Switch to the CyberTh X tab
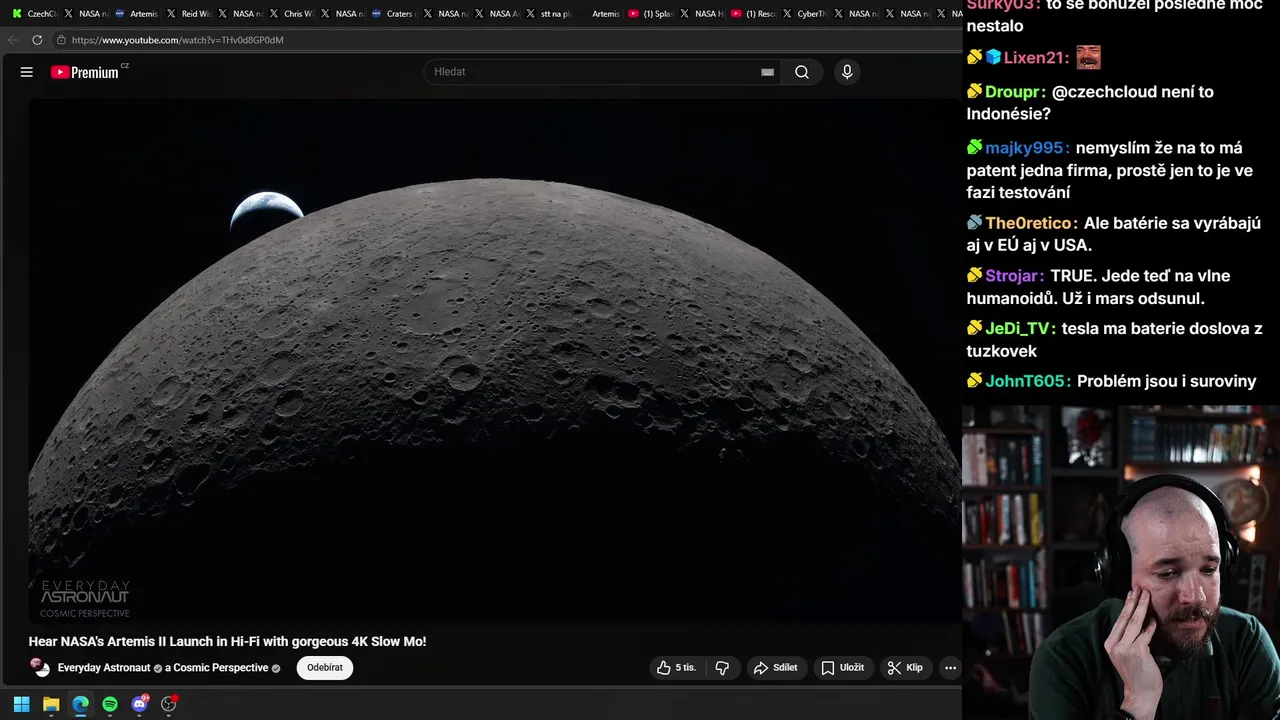The image size is (1280, 720). 805,14
